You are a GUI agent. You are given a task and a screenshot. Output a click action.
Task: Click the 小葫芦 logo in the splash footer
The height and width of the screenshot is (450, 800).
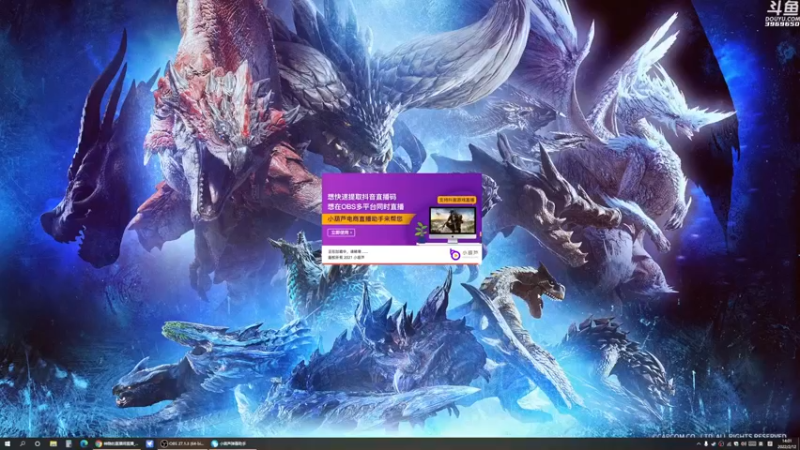tap(464, 253)
